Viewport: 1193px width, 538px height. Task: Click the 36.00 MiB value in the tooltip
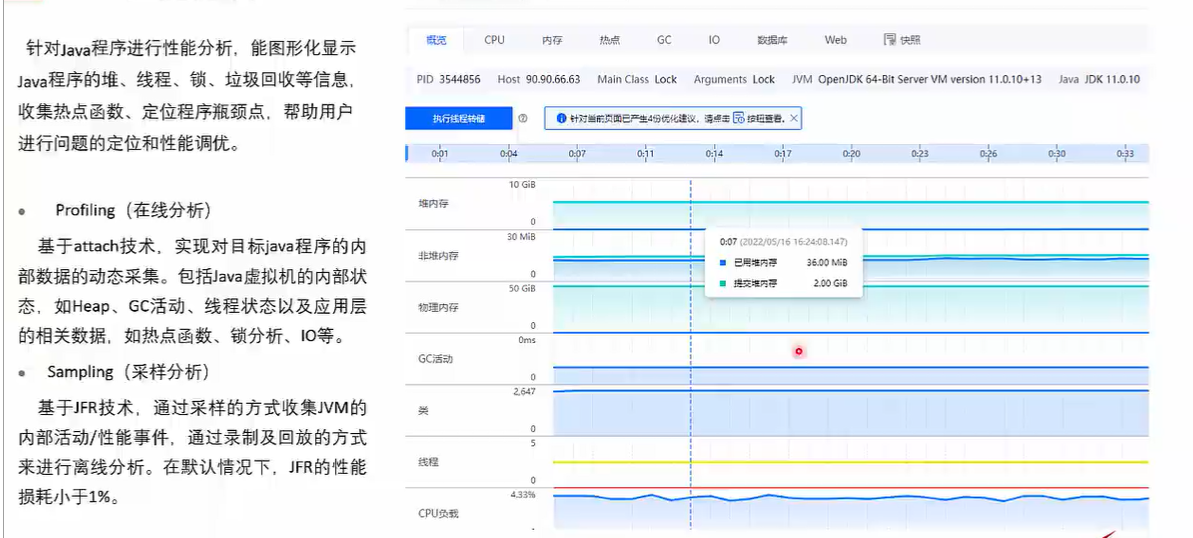click(x=826, y=263)
